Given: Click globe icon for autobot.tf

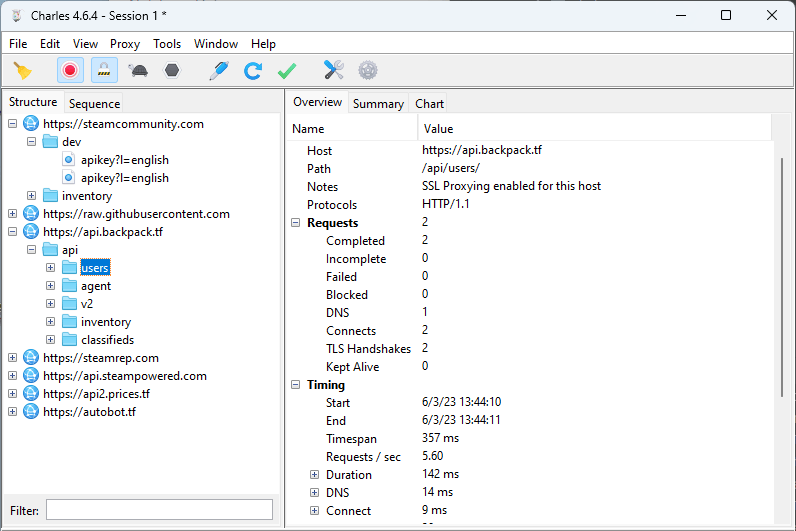Looking at the screenshot, I should click(x=31, y=411).
